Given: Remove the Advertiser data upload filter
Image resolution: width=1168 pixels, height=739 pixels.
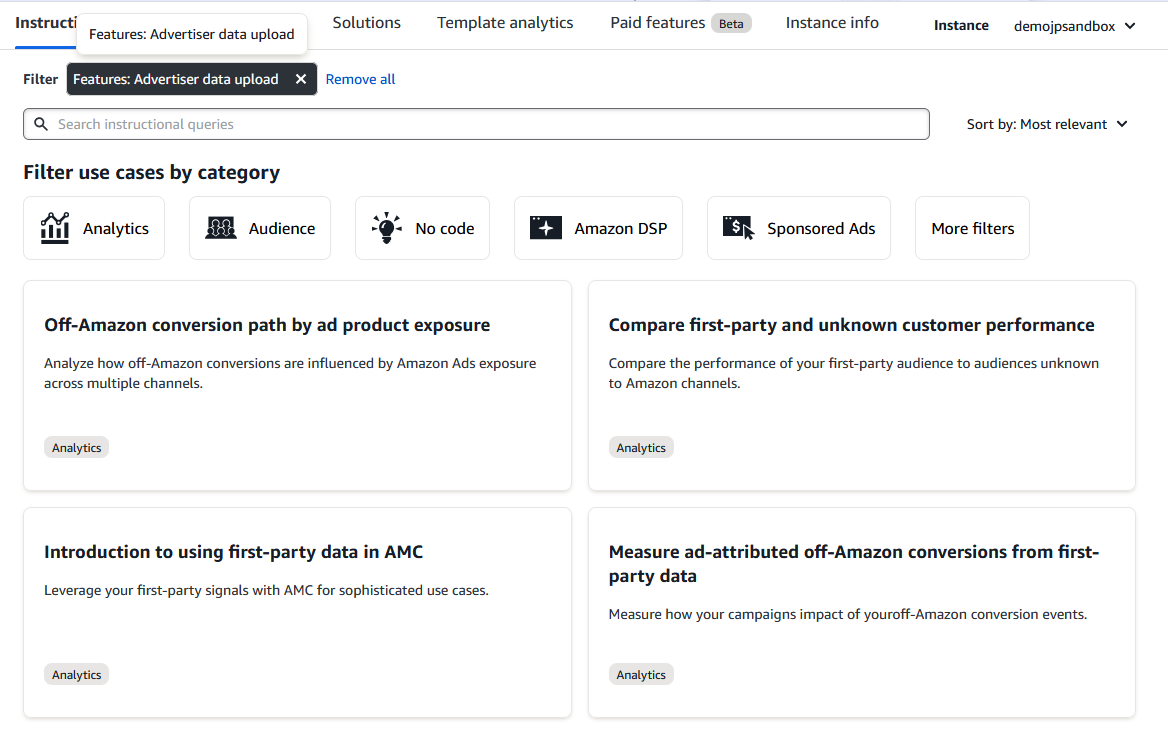Looking at the screenshot, I should [301, 79].
